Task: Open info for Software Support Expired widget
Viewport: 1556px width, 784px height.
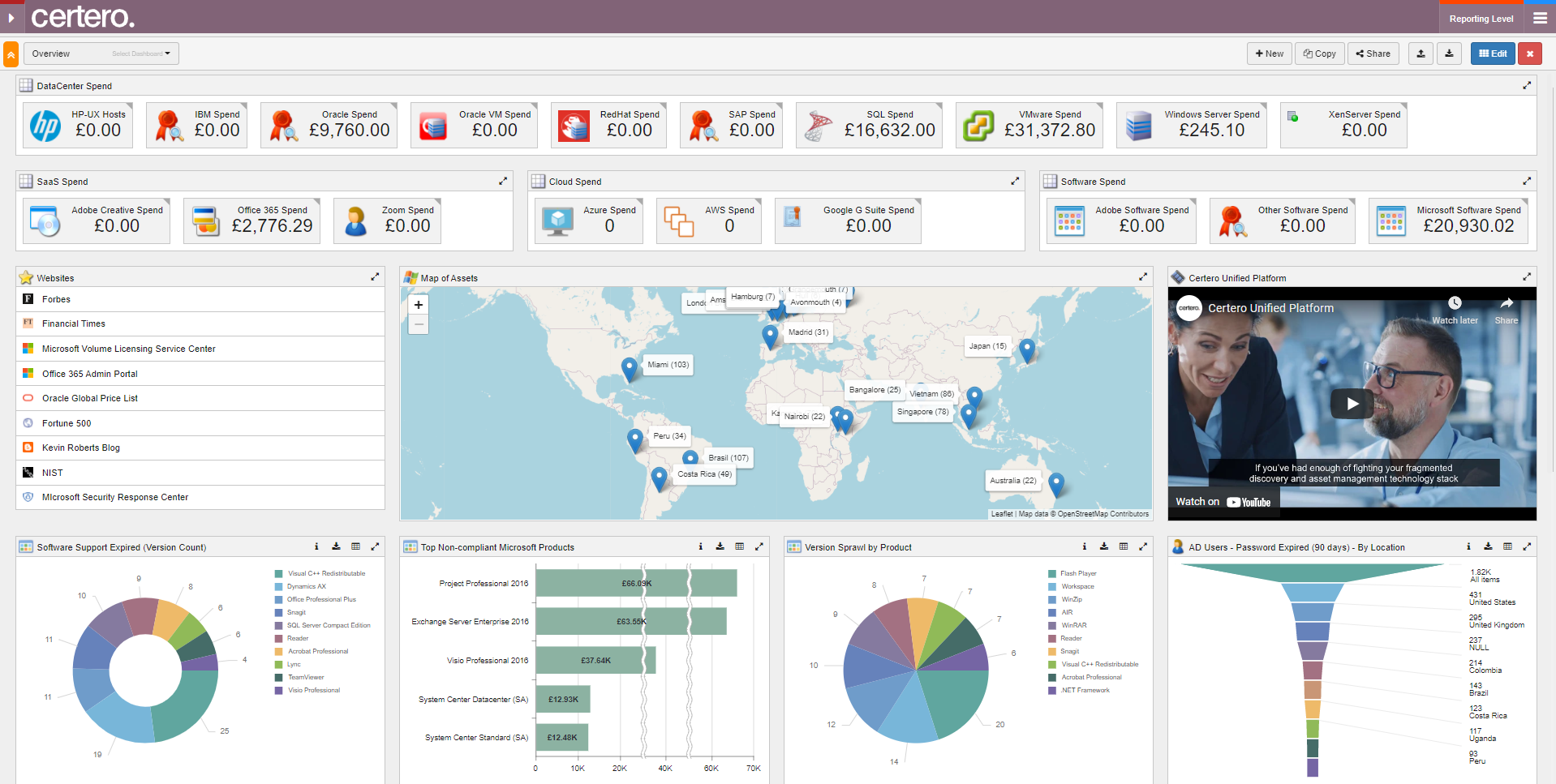Action: pyautogui.click(x=316, y=546)
